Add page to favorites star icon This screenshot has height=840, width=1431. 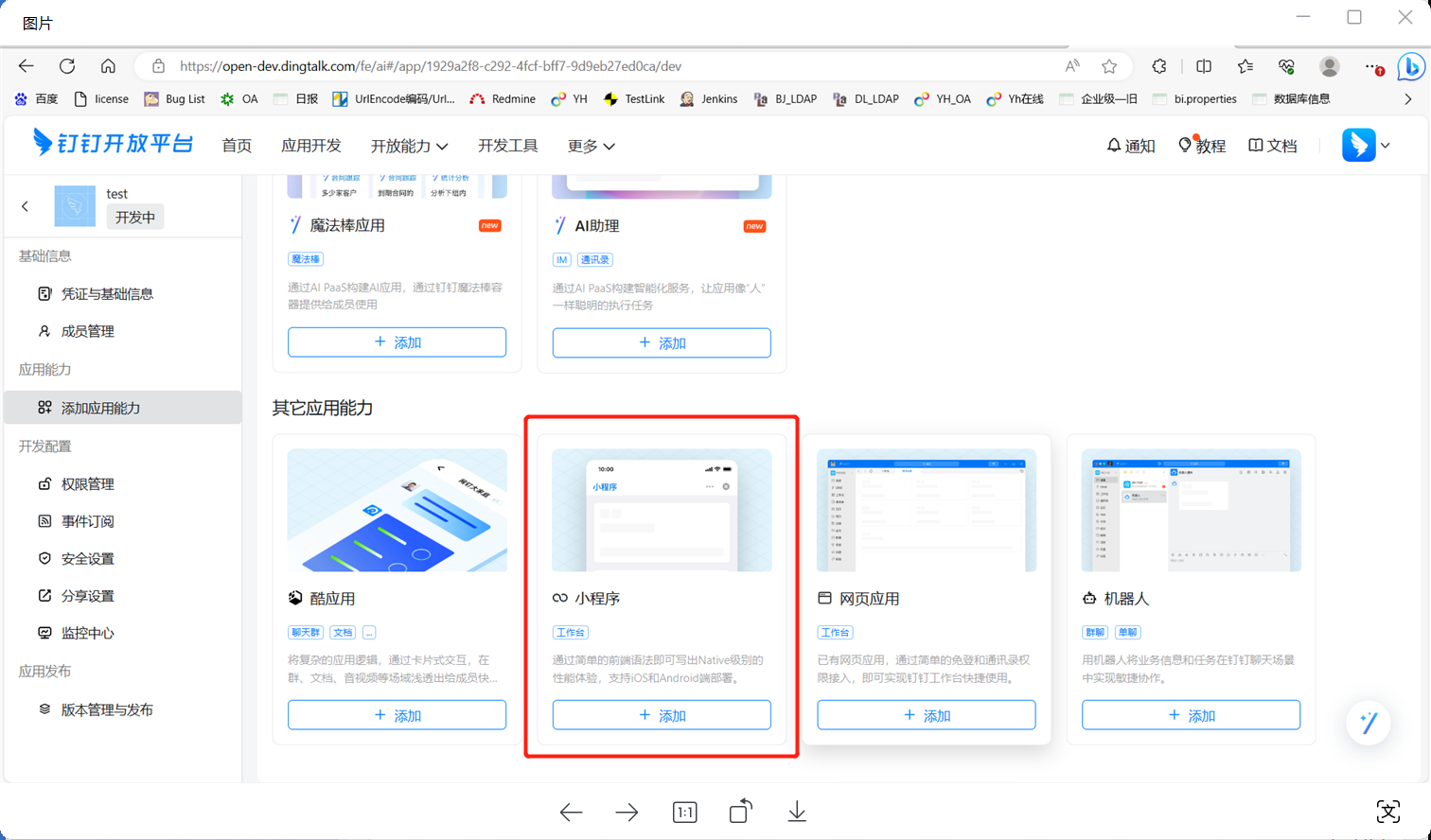1109,66
